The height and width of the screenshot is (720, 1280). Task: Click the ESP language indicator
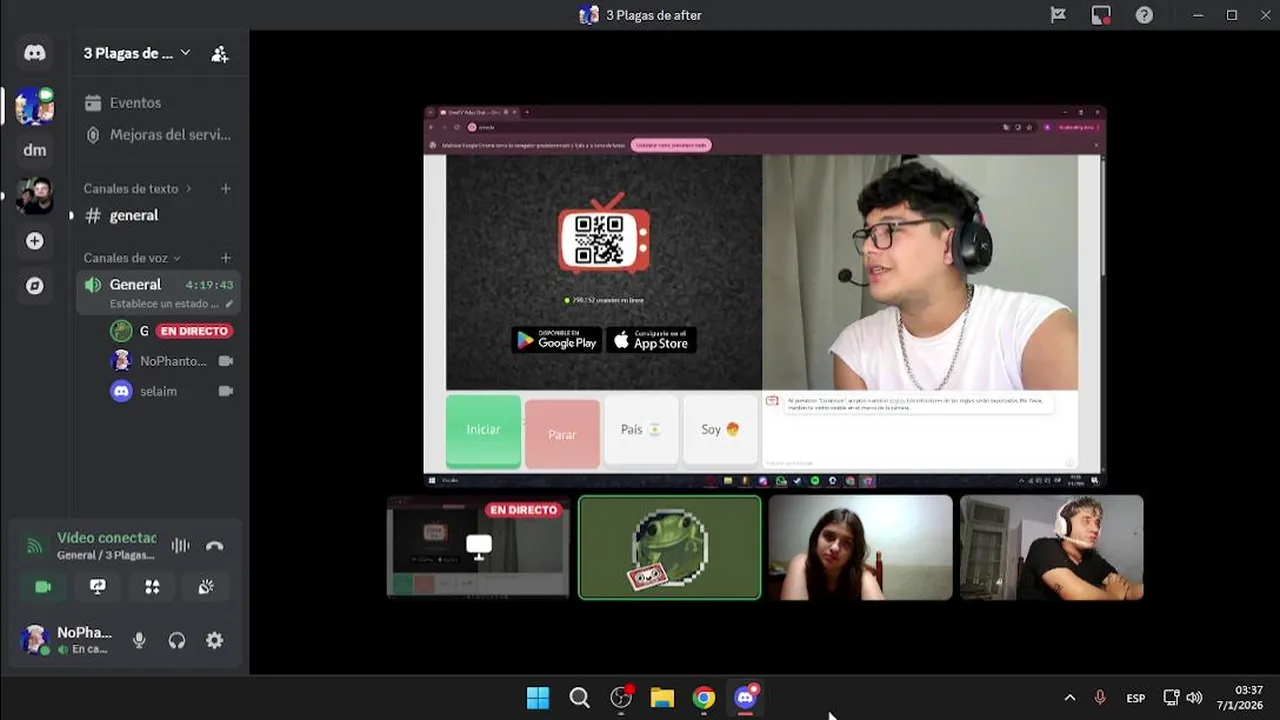1136,698
